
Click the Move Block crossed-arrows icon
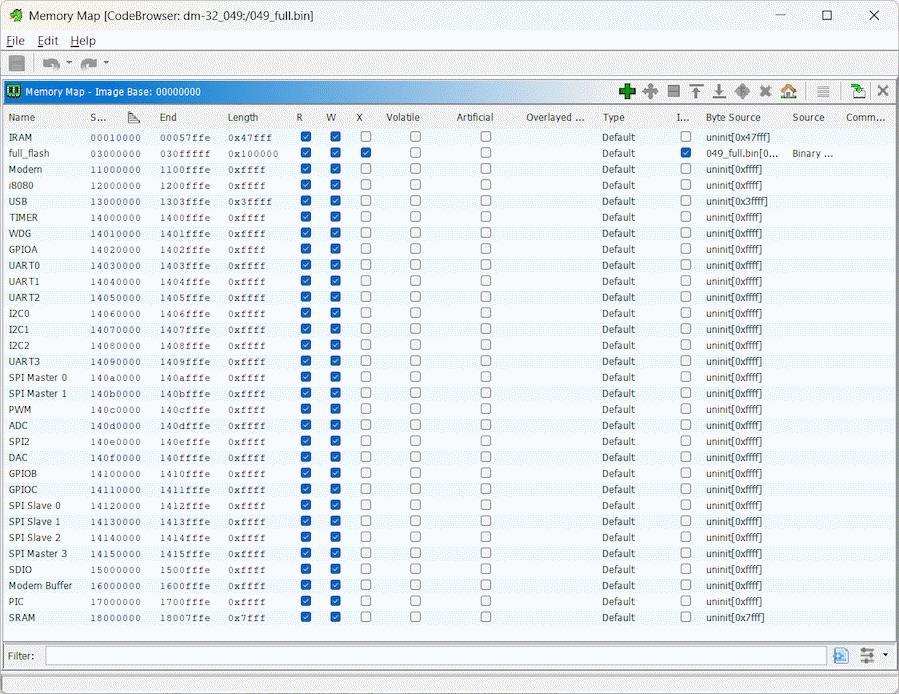(650, 91)
